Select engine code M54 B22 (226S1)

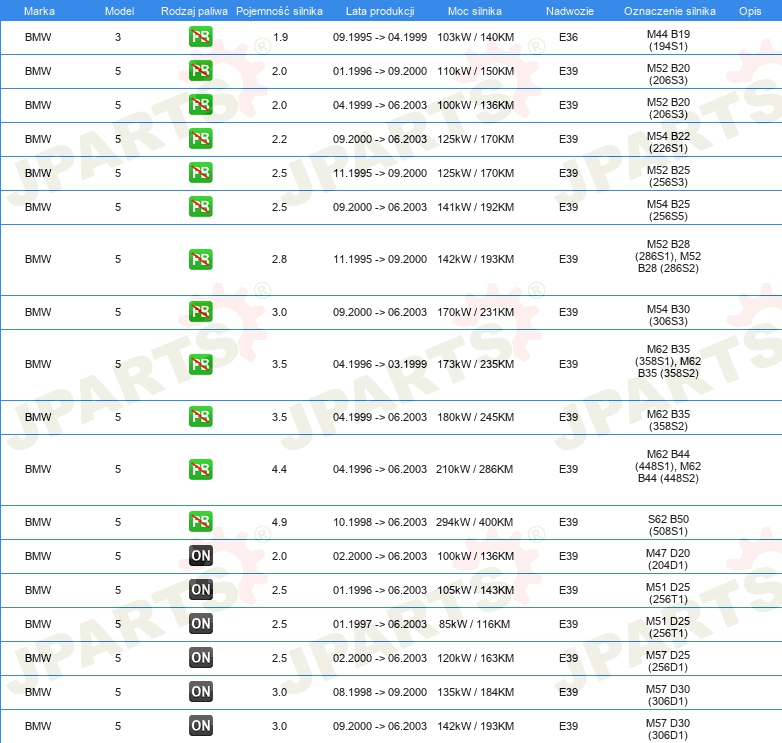[668, 142]
